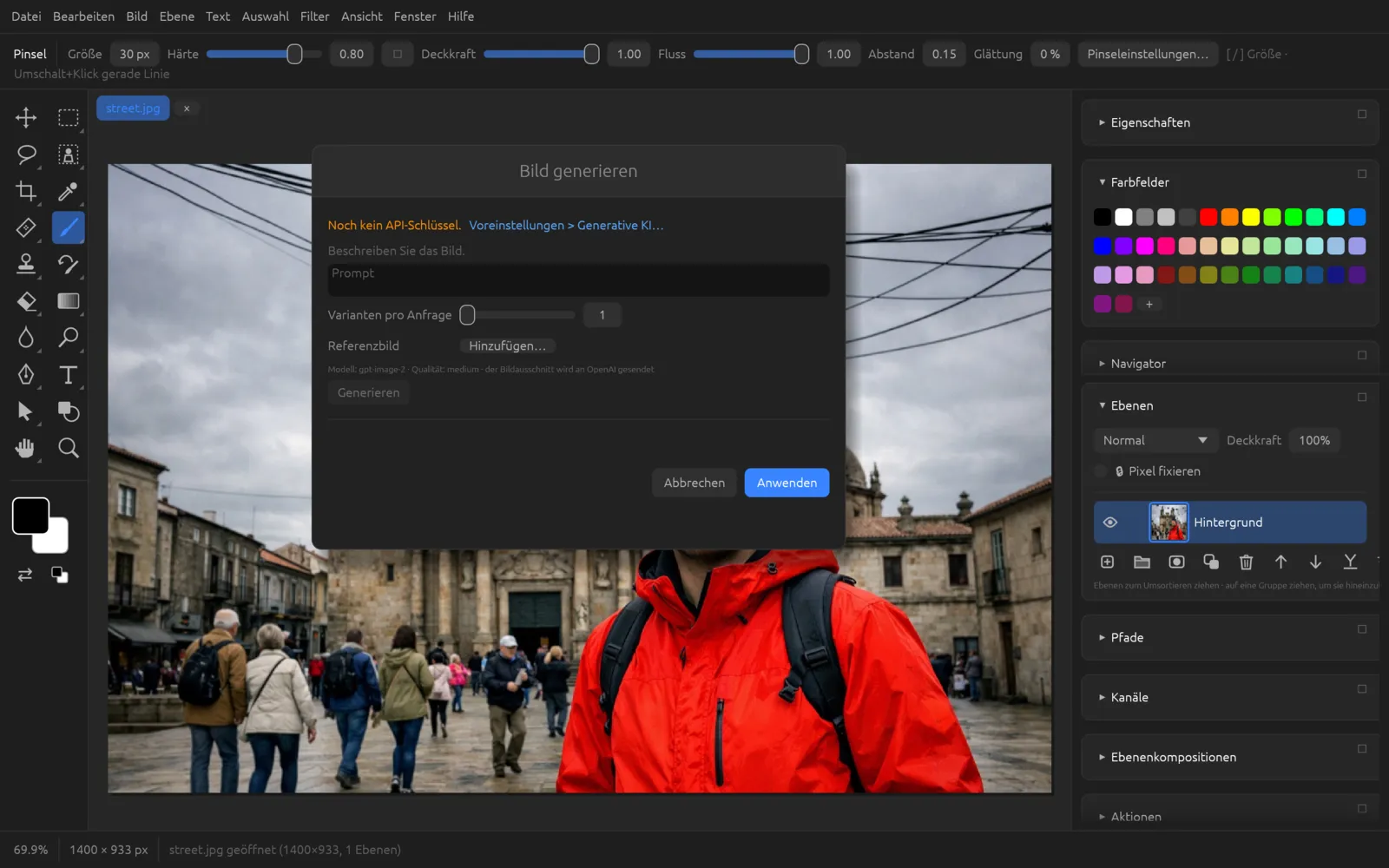1389x868 pixels.
Task: Open Voreinstellungen > Generative KI link
Action: coord(566,226)
